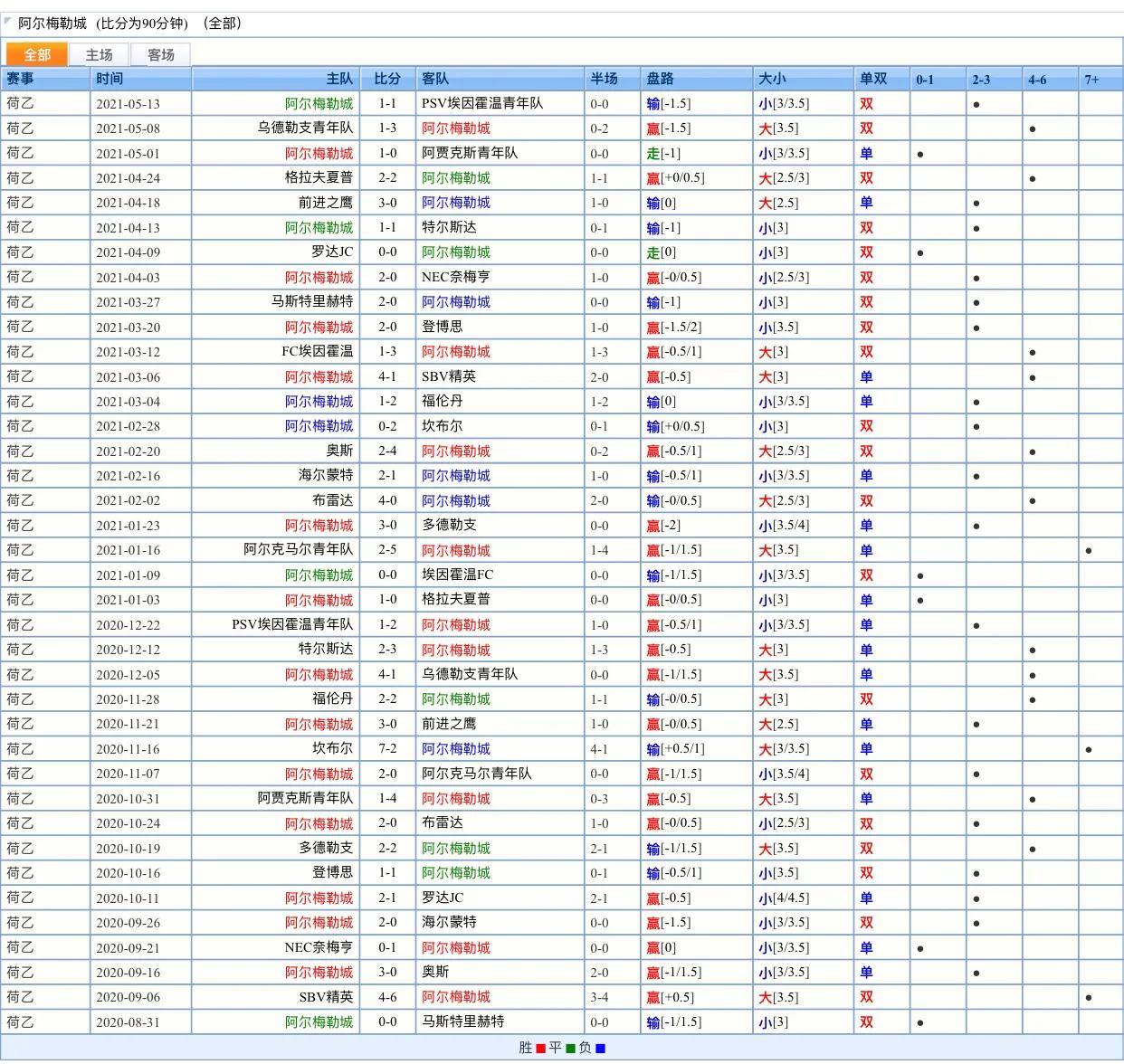The image size is (1124, 1064).
Task: Open PSV埃因霍温青年队 in the 2021-05-13 match
Action: pyautogui.click(x=482, y=104)
